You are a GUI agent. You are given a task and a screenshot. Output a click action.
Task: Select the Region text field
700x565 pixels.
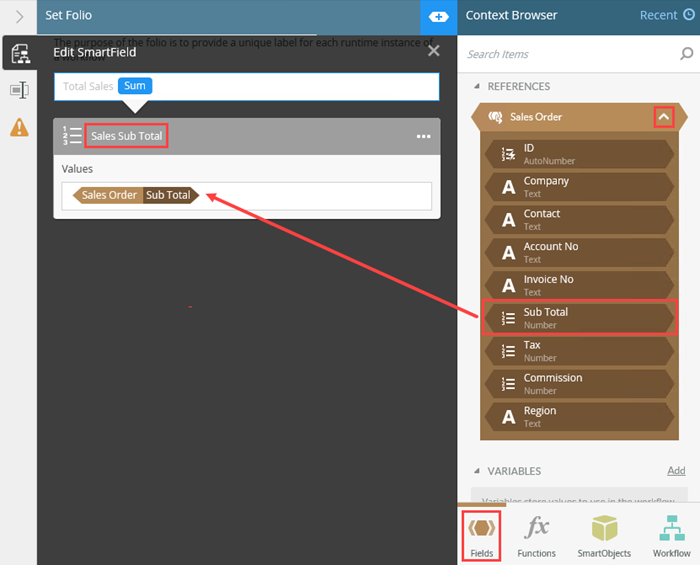tap(579, 416)
